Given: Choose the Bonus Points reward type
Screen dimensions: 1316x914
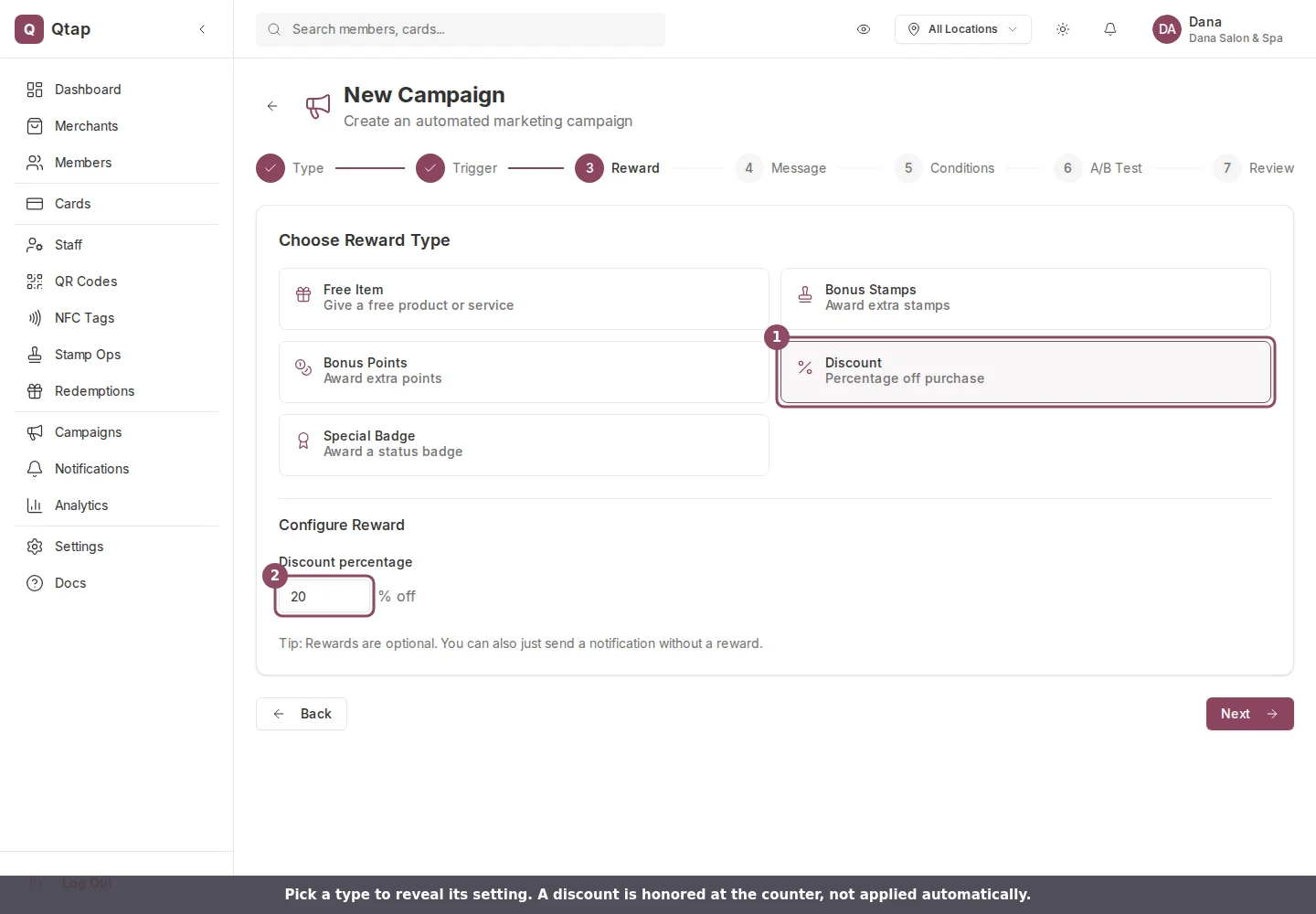Looking at the screenshot, I should point(524,372).
